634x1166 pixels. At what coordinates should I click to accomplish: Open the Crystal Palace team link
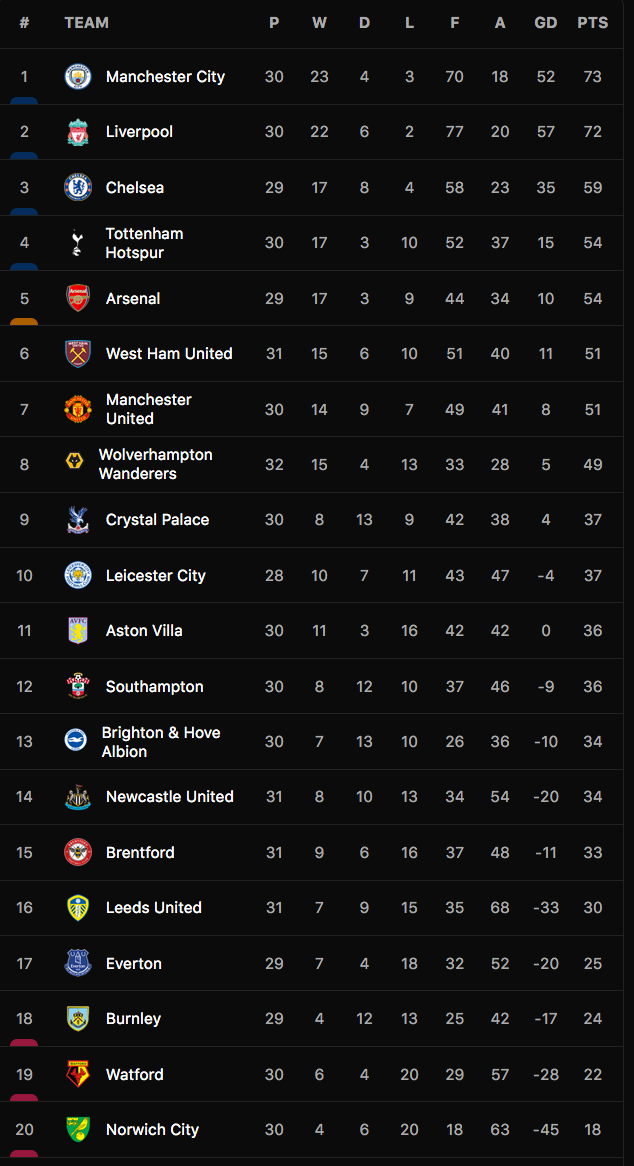pos(157,520)
